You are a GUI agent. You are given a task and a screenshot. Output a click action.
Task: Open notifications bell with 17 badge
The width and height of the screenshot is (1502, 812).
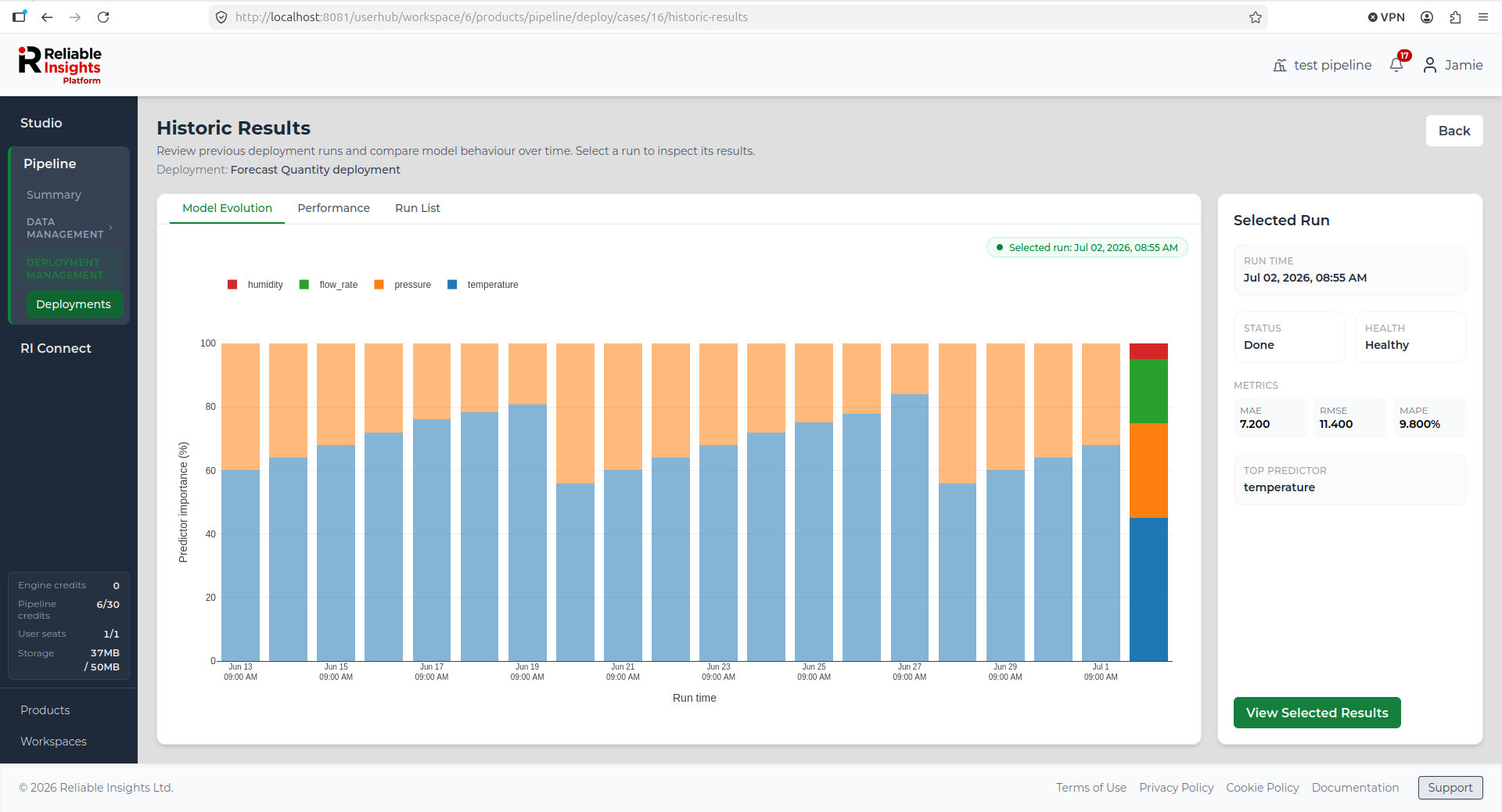click(x=1398, y=64)
